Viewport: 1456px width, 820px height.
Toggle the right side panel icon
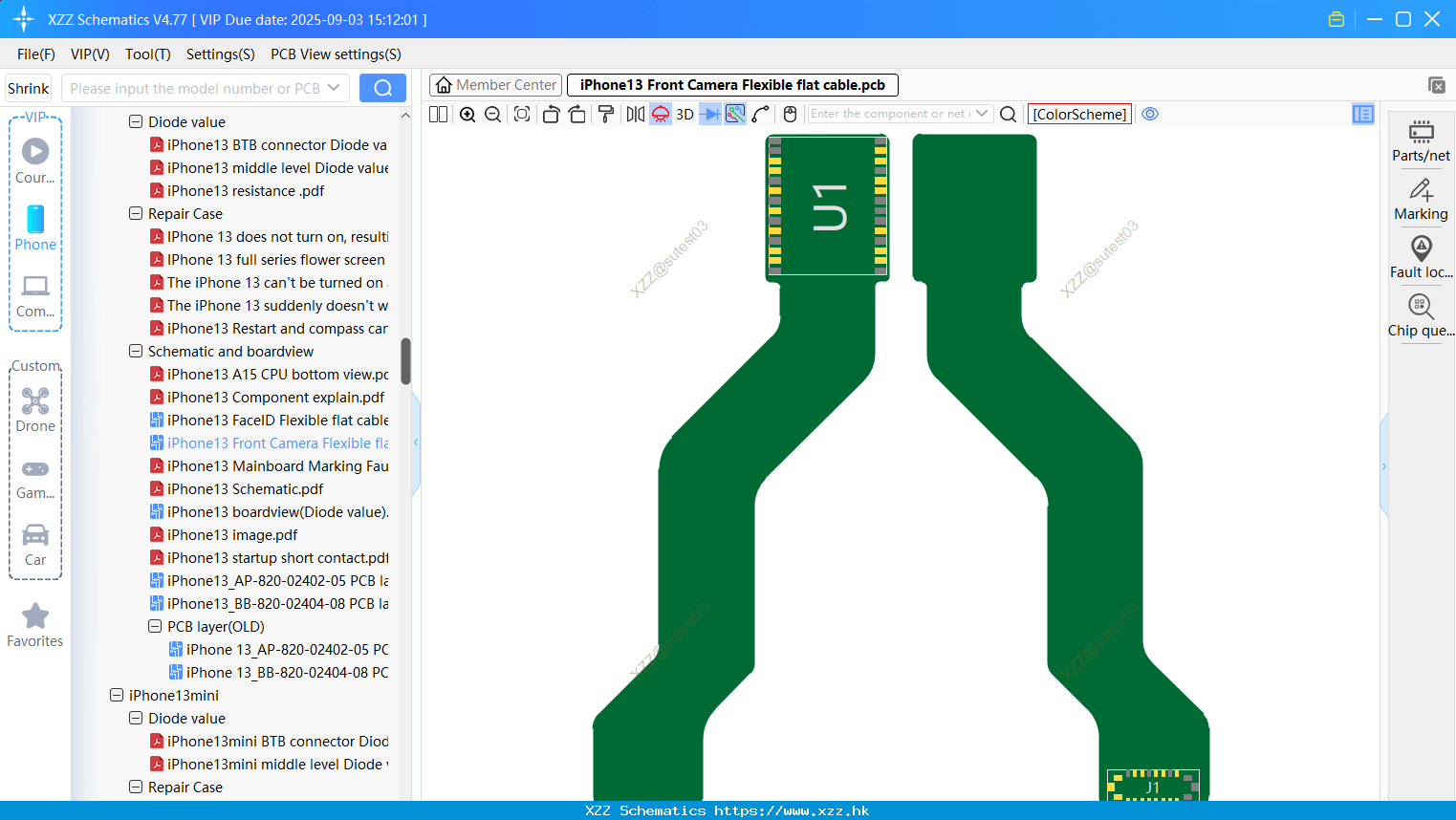[1363, 114]
